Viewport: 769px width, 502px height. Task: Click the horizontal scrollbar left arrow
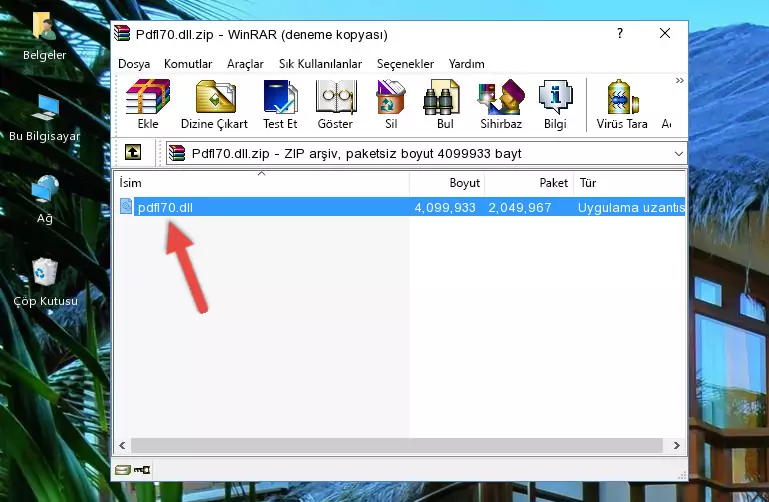(x=123, y=445)
